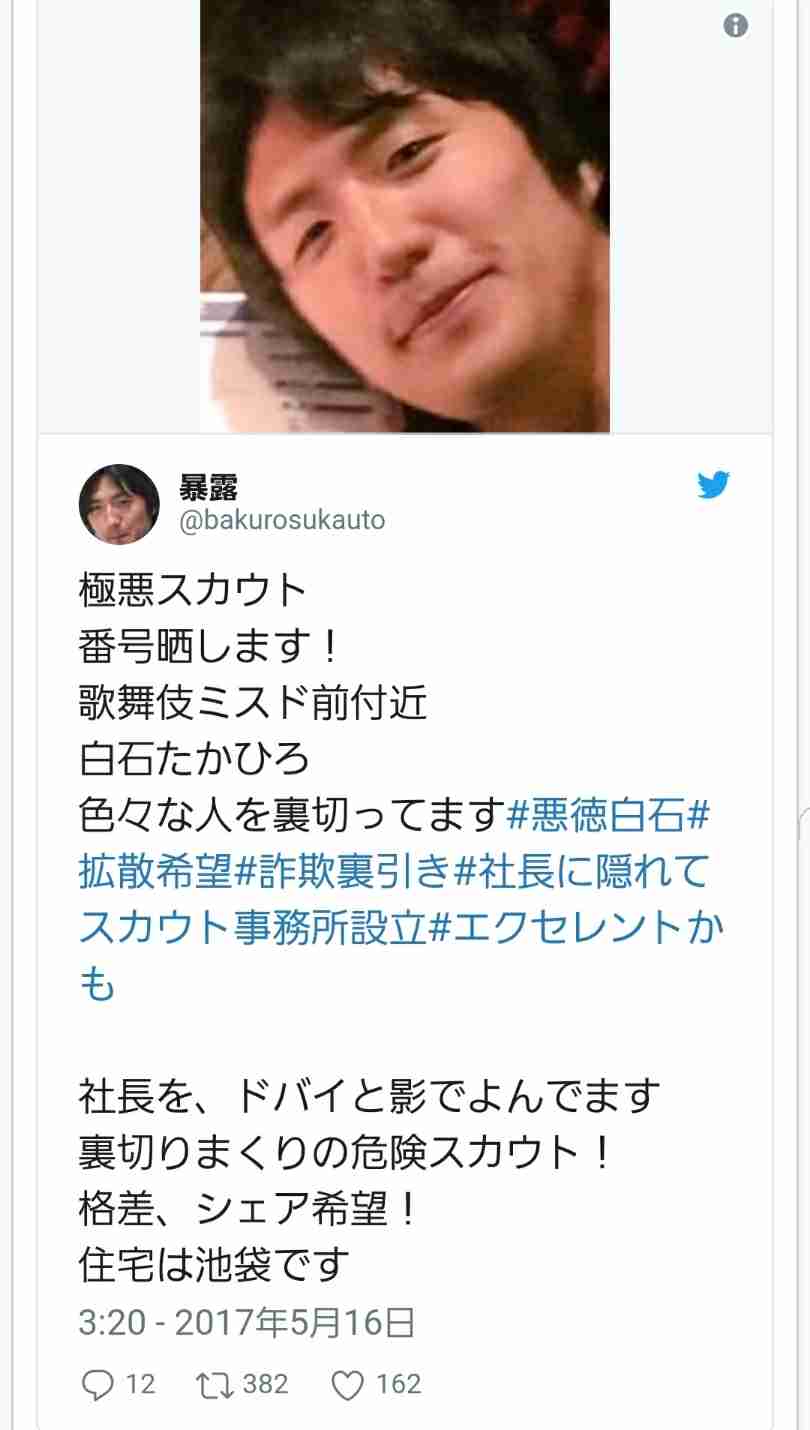Visit the @bakurosukauto handle link
The image size is (810, 1430).
point(281,521)
